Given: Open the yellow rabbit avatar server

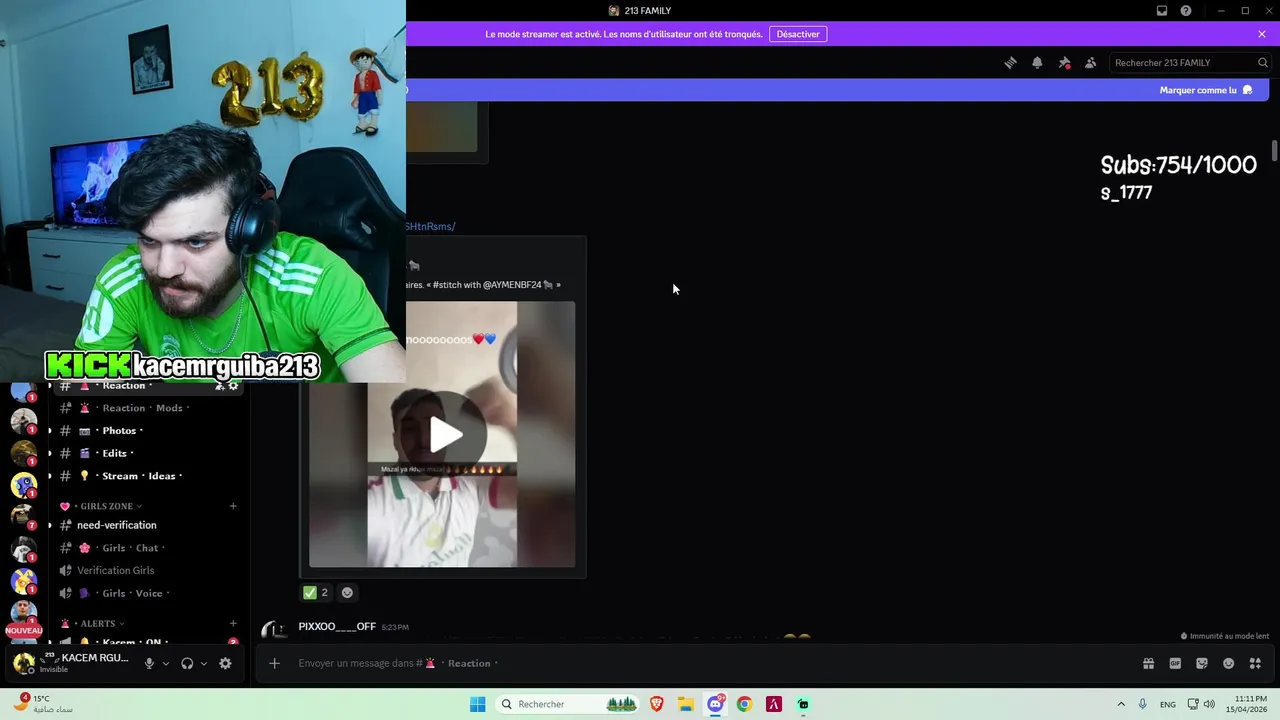Looking at the screenshot, I should (24, 581).
